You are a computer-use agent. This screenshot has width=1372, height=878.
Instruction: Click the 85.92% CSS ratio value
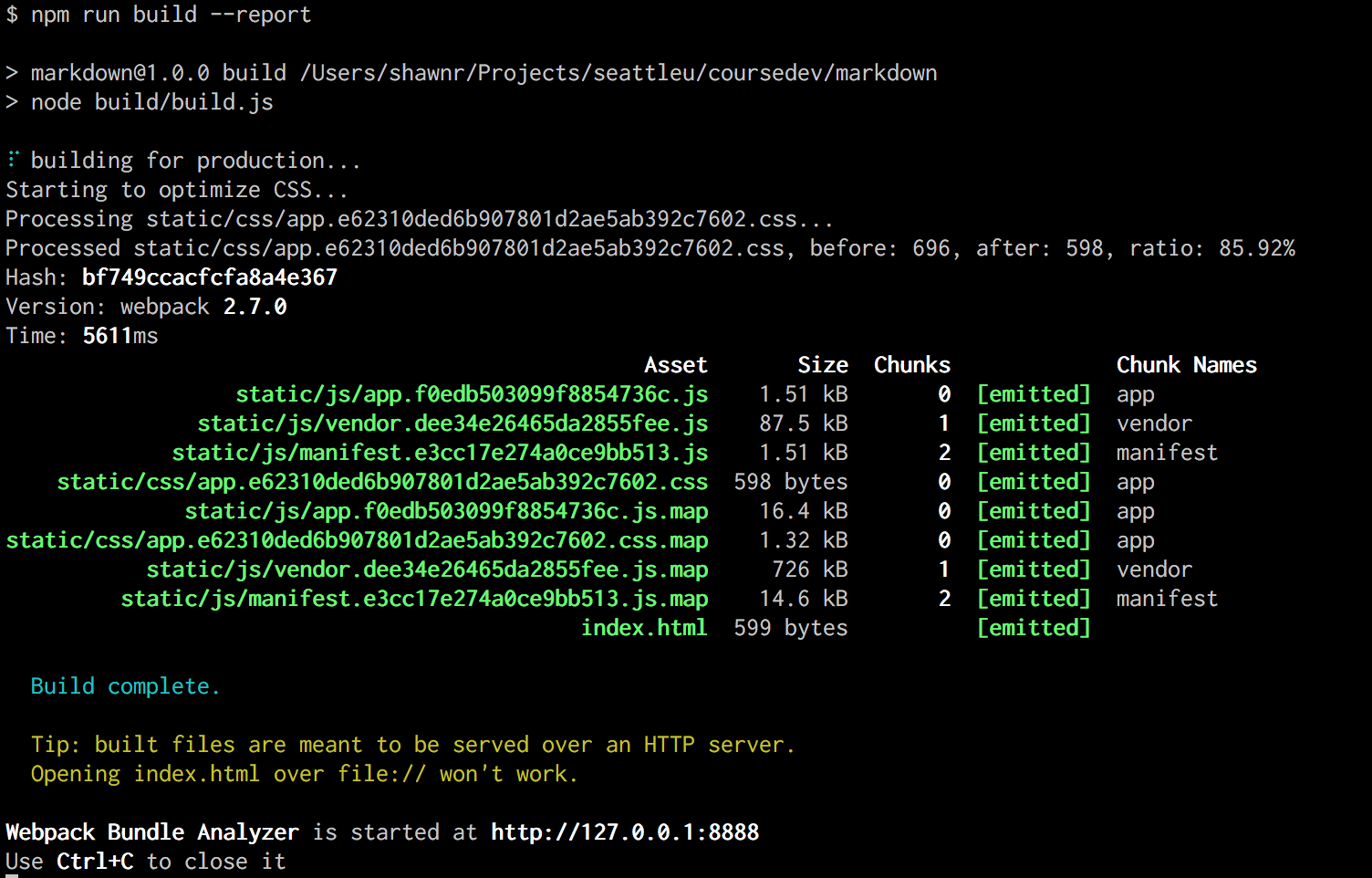[1256, 248]
